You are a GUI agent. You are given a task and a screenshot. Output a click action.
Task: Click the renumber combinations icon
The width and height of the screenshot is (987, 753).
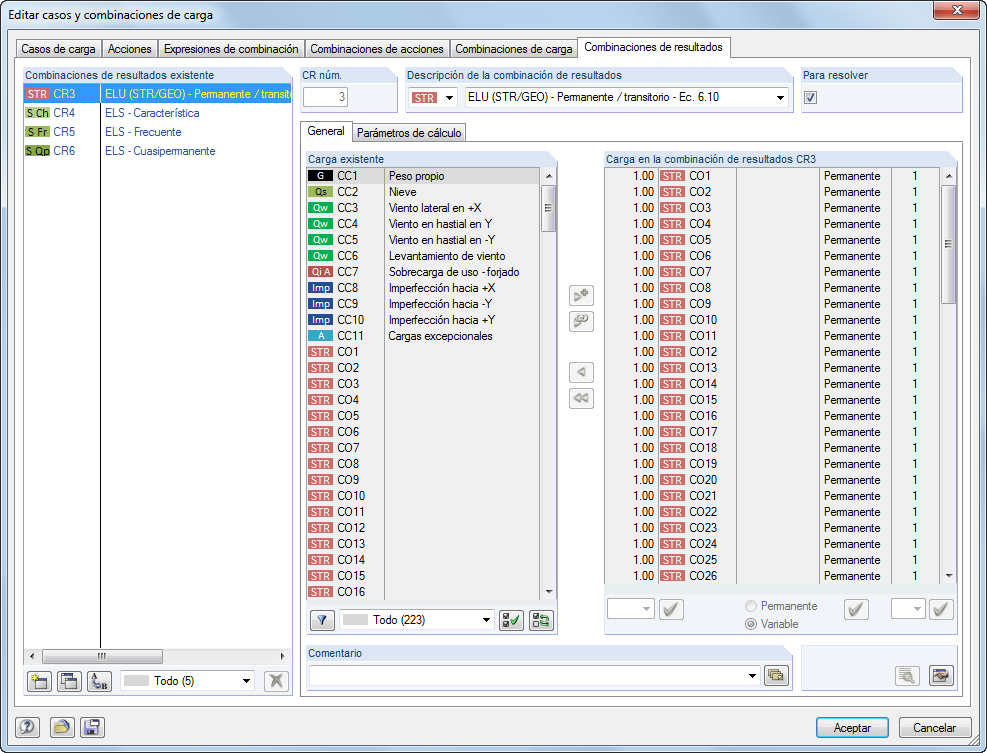[99, 681]
